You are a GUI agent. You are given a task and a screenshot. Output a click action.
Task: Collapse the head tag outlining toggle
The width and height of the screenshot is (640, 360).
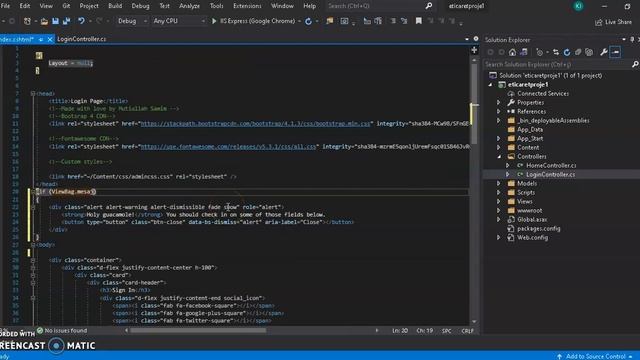coord(33,93)
